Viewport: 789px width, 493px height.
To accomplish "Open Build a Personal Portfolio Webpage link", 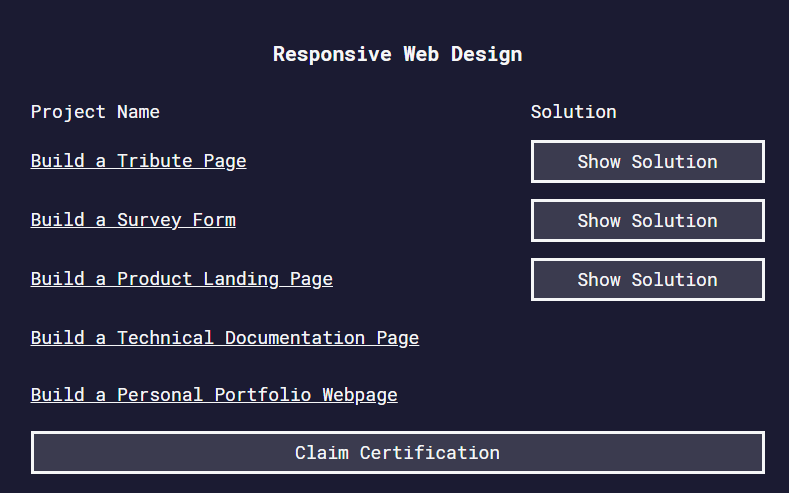I will point(214,395).
